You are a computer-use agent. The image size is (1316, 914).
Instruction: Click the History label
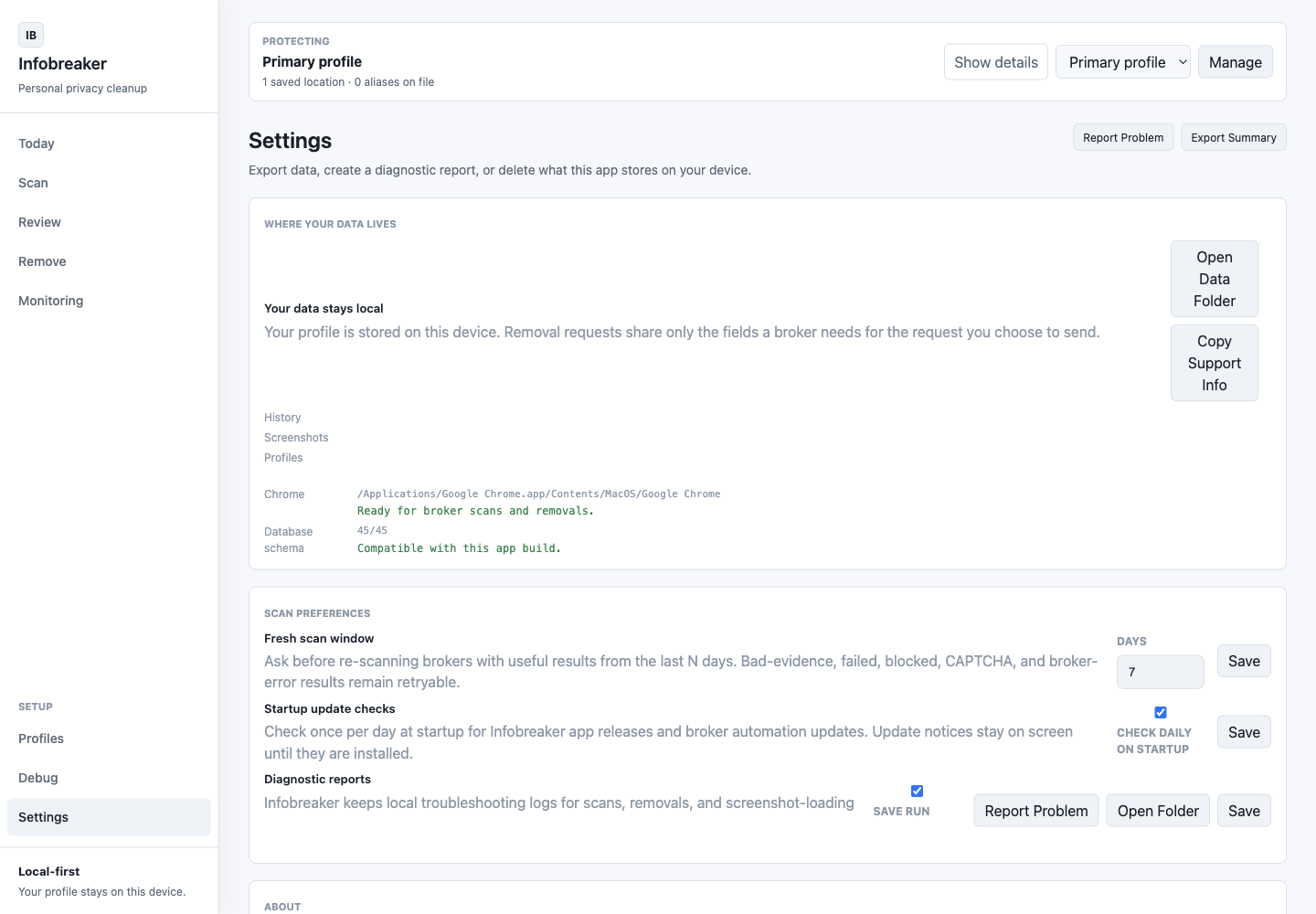click(x=282, y=418)
